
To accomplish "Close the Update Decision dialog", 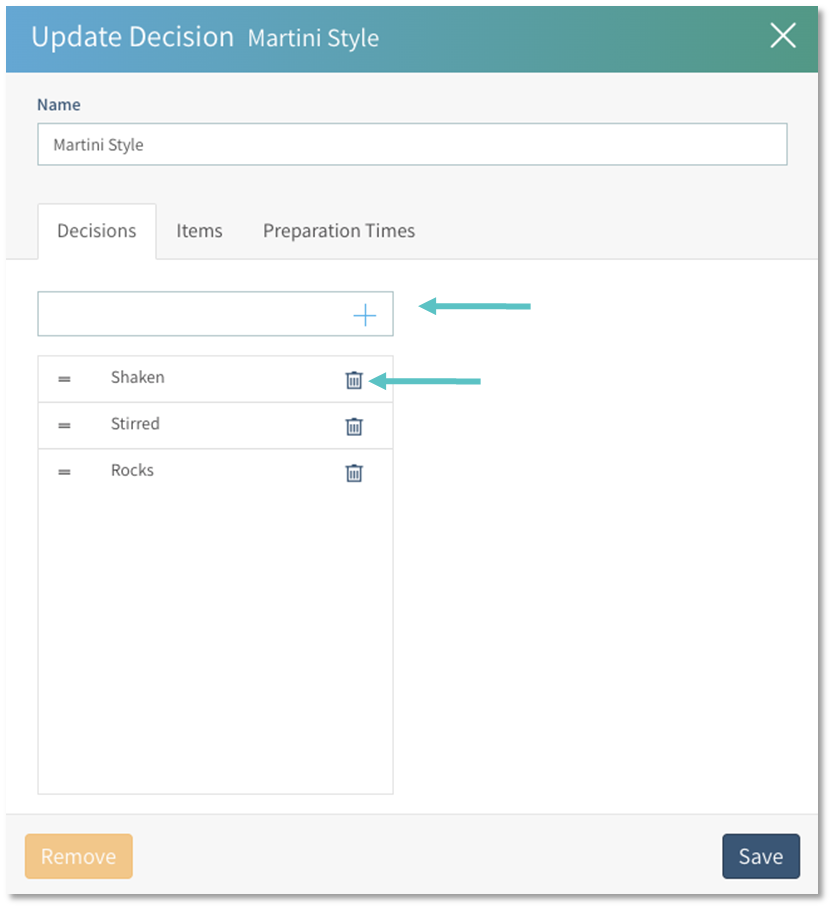I will pos(783,36).
